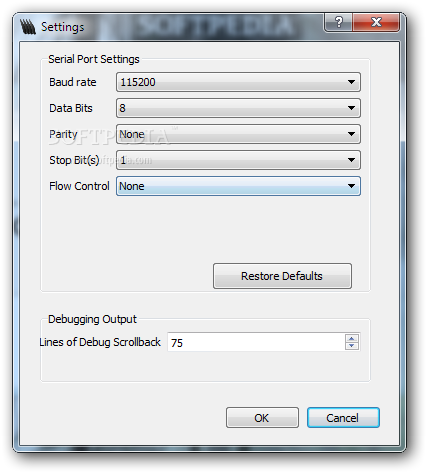
Task: Expand the Parity combo box
Action: point(238,134)
